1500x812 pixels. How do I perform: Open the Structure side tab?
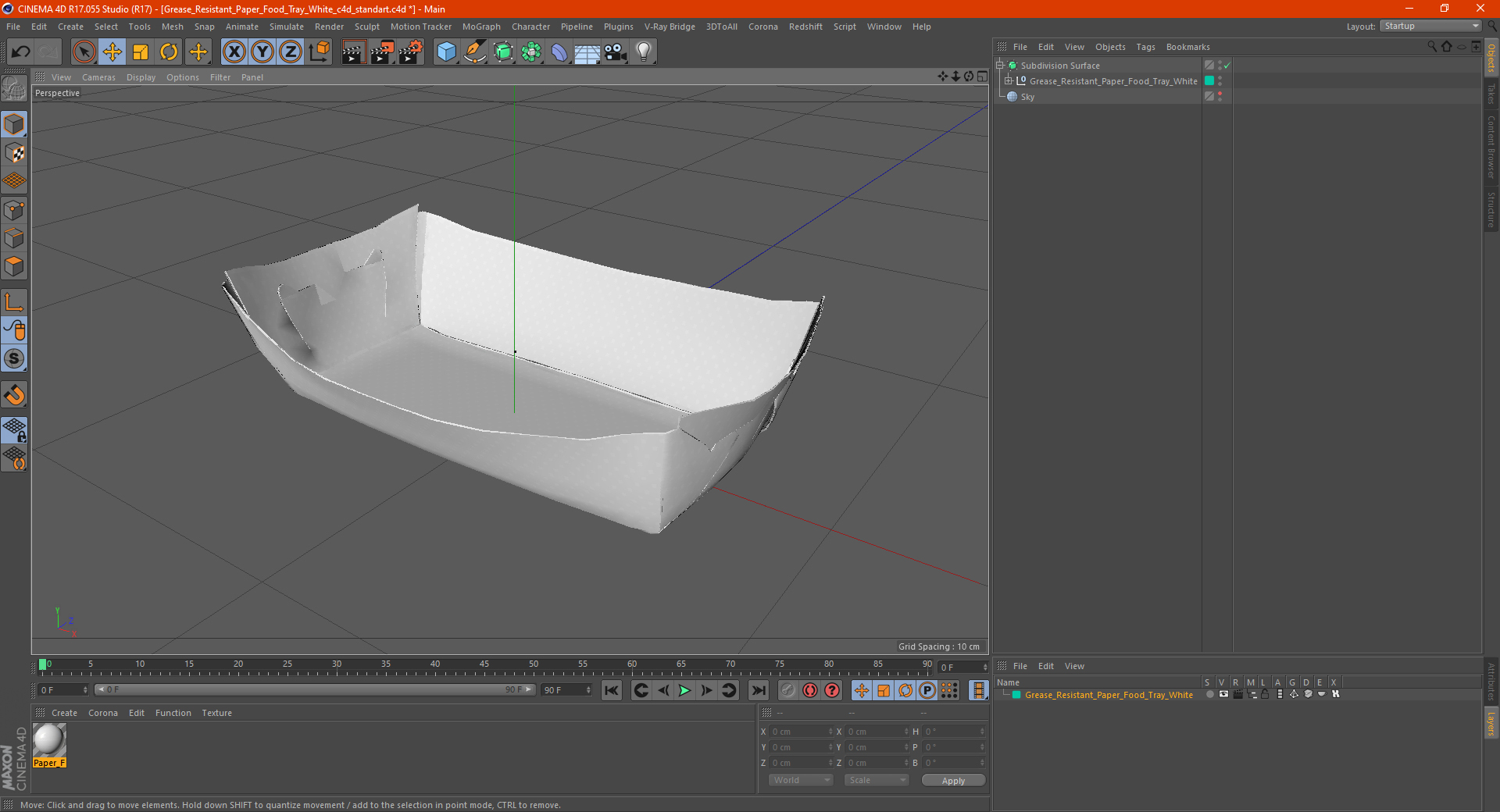[1491, 209]
